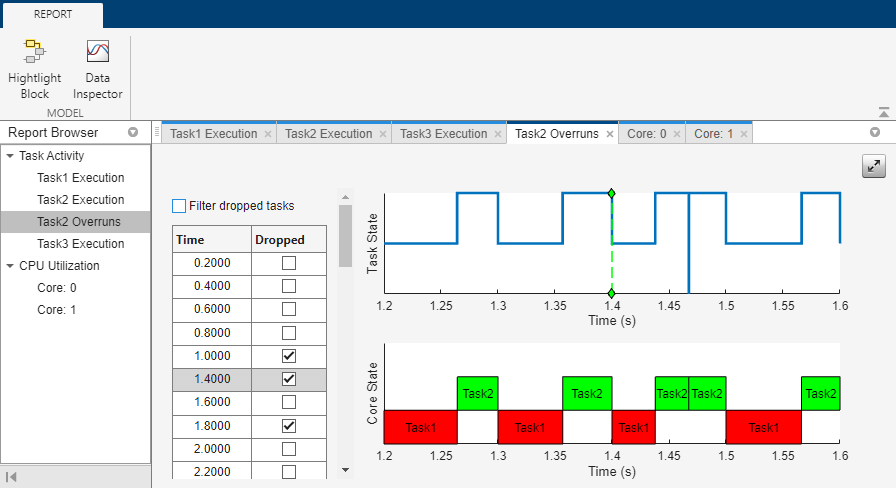Click the table scroll up arrow
Image resolution: width=896 pixels, height=488 pixels.
(345, 197)
